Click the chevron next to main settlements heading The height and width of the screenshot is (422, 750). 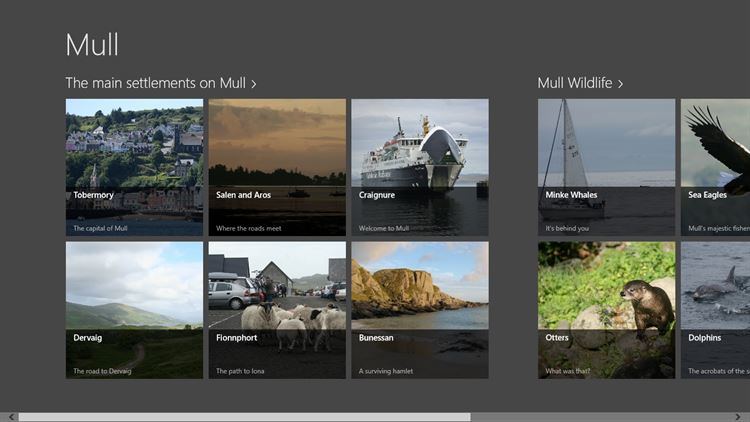(x=254, y=84)
